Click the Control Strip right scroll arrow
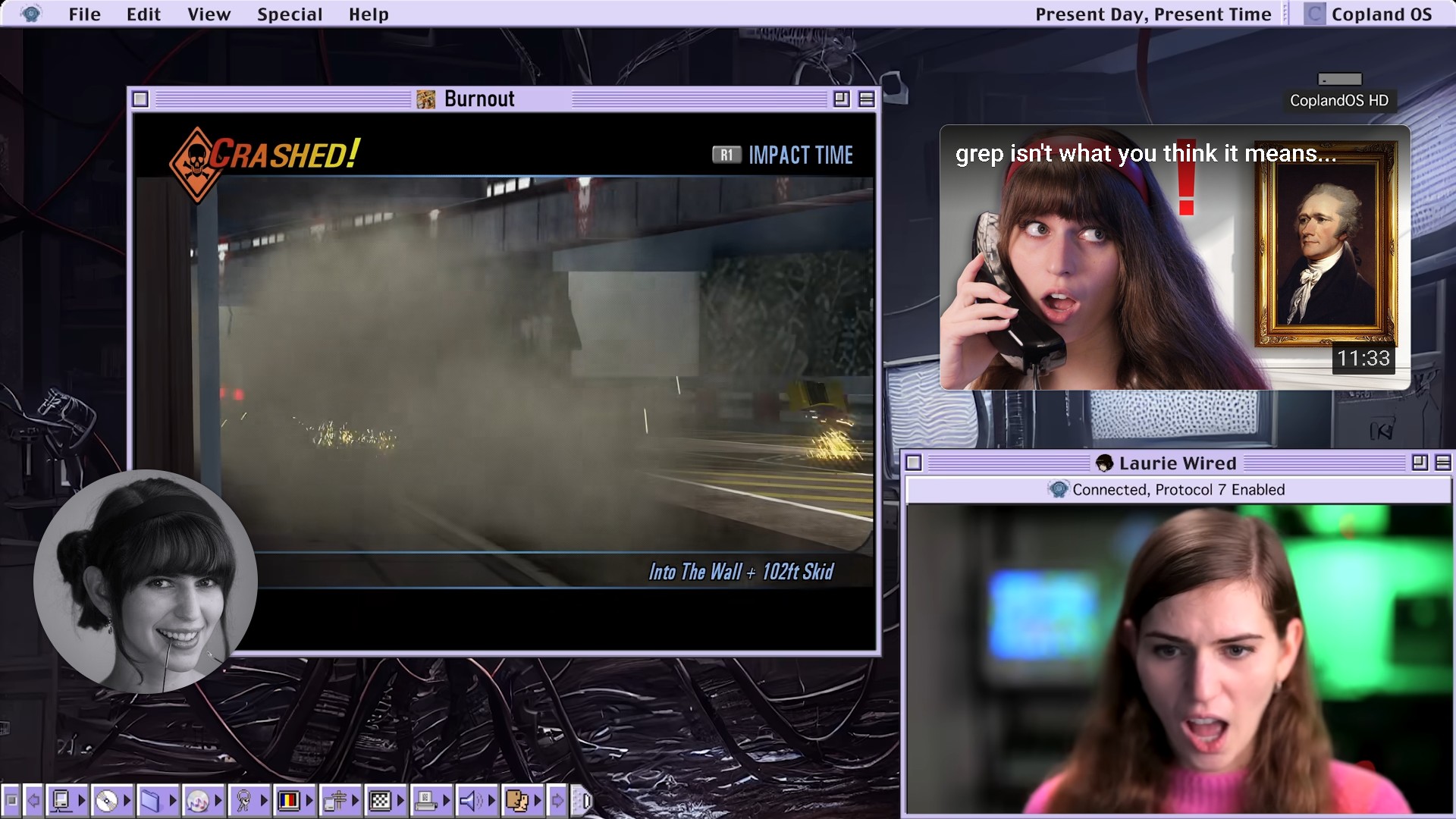 click(x=557, y=800)
